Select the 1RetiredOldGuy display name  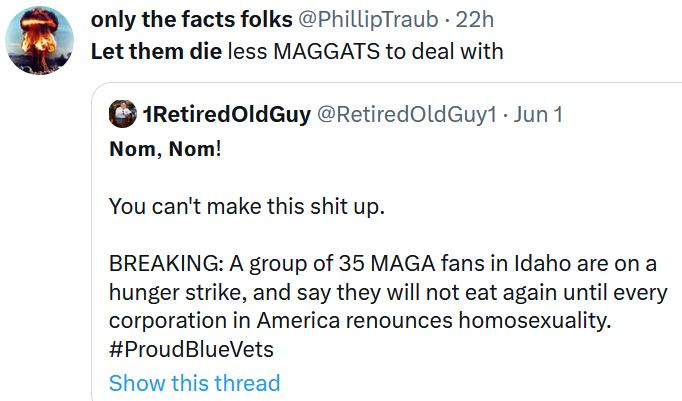click(x=226, y=114)
